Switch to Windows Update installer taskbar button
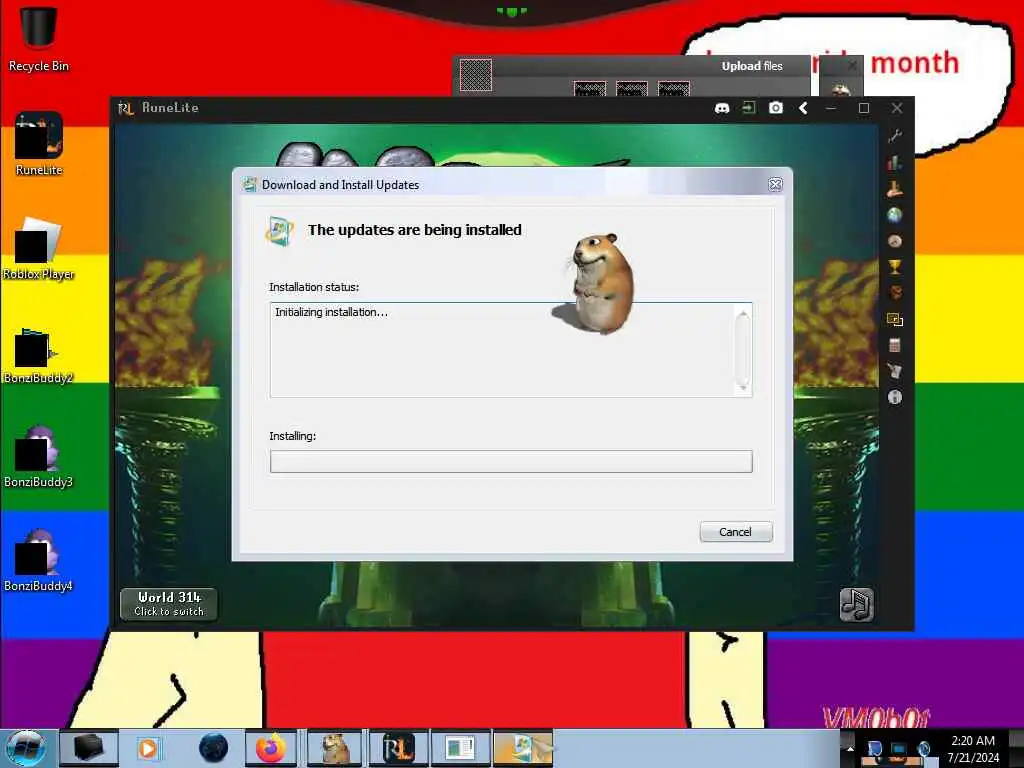The height and width of the screenshot is (768, 1024). [x=524, y=748]
